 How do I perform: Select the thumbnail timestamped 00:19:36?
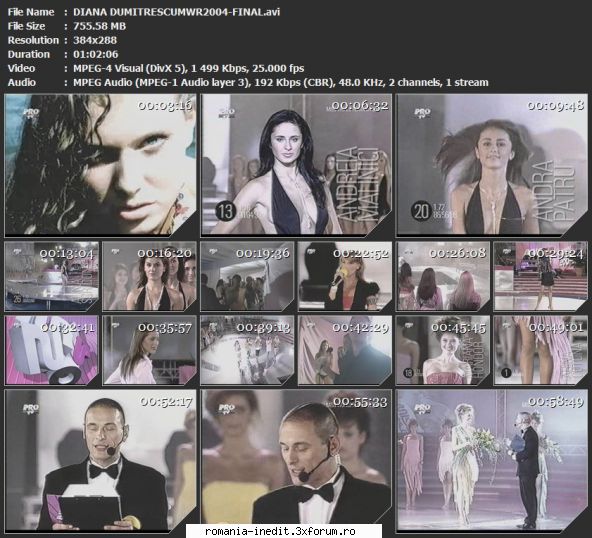[x=247, y=276]
